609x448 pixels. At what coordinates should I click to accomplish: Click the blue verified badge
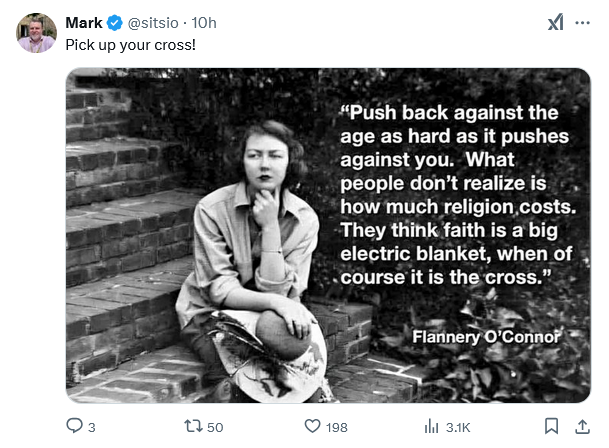click(114, 23)
